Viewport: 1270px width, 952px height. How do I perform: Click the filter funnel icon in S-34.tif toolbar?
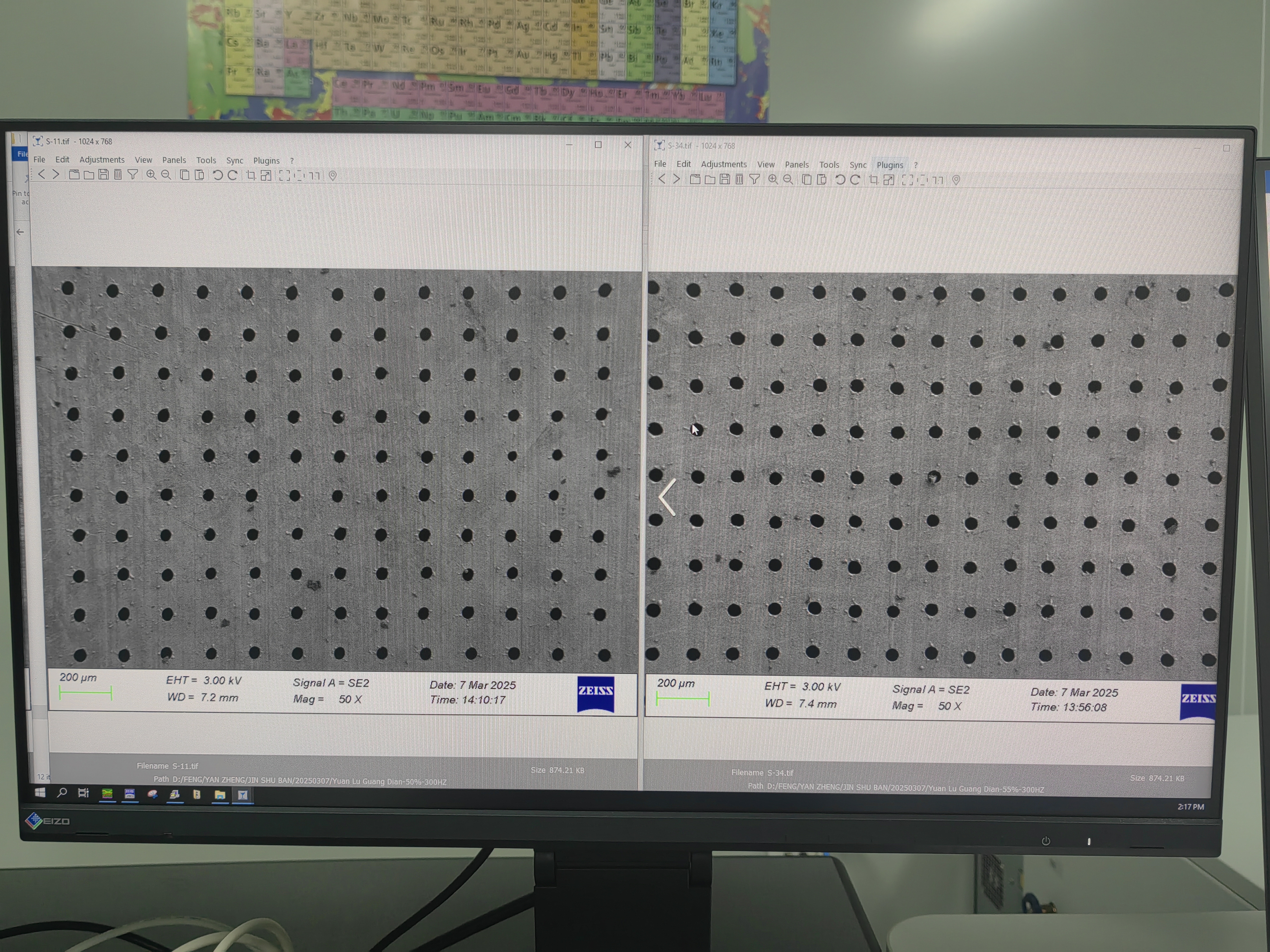pos(754,180)
